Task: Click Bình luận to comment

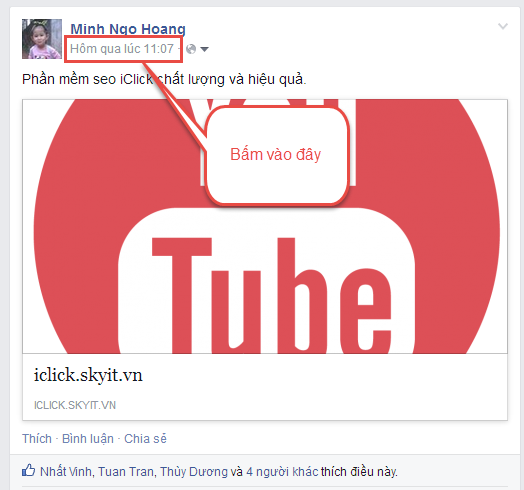Action: 88,439
